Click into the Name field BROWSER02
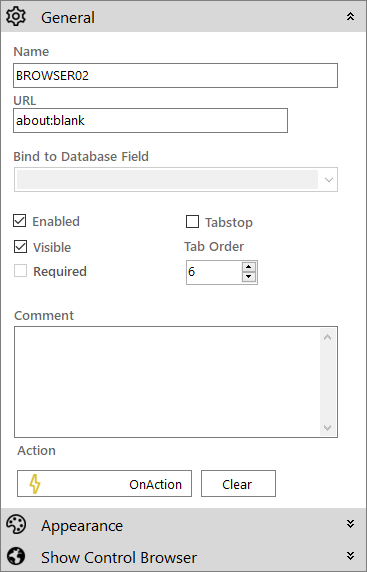 point(175,76)
